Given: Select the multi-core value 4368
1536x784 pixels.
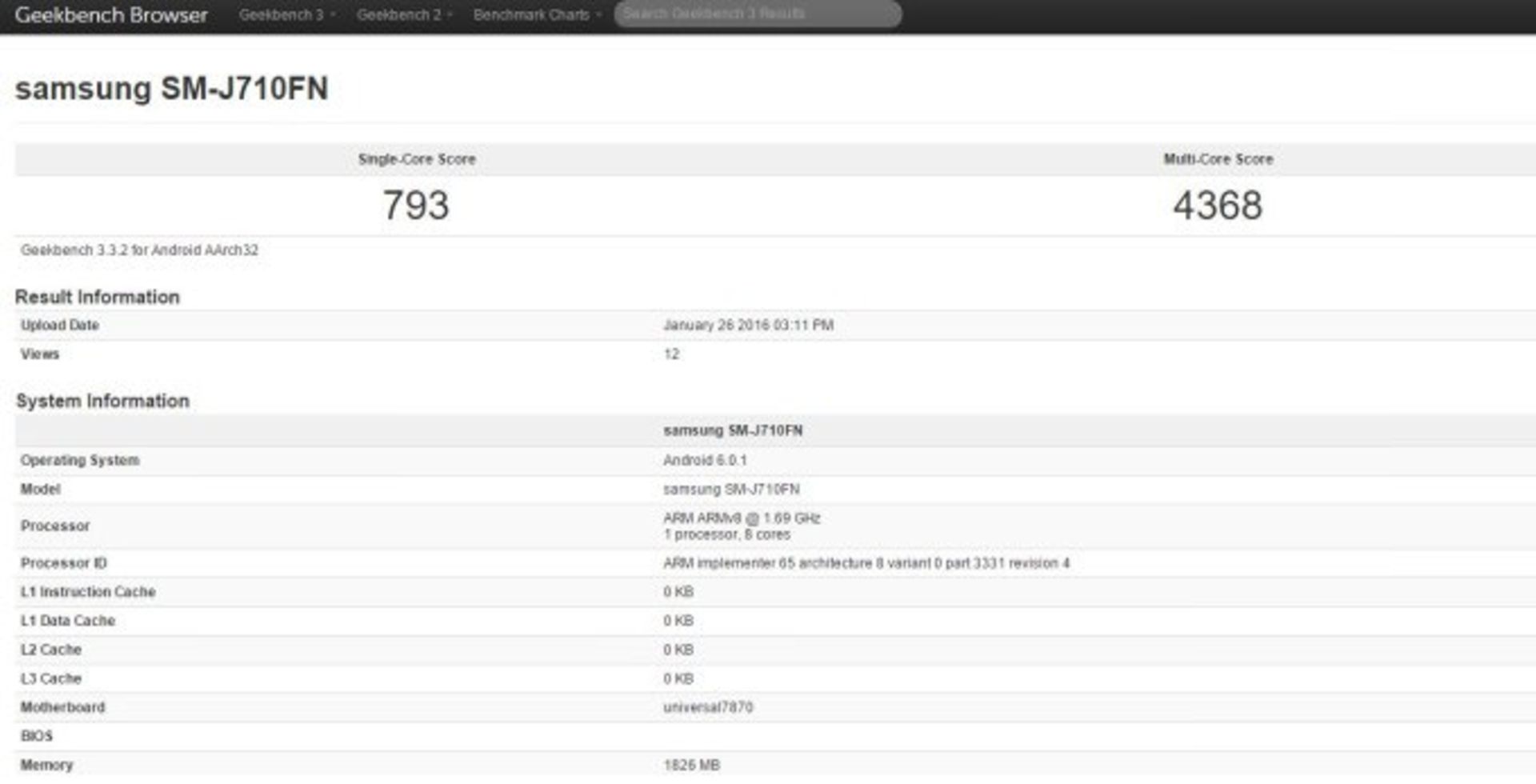Looking at the screenshot, I should [x=1218, y=206].
